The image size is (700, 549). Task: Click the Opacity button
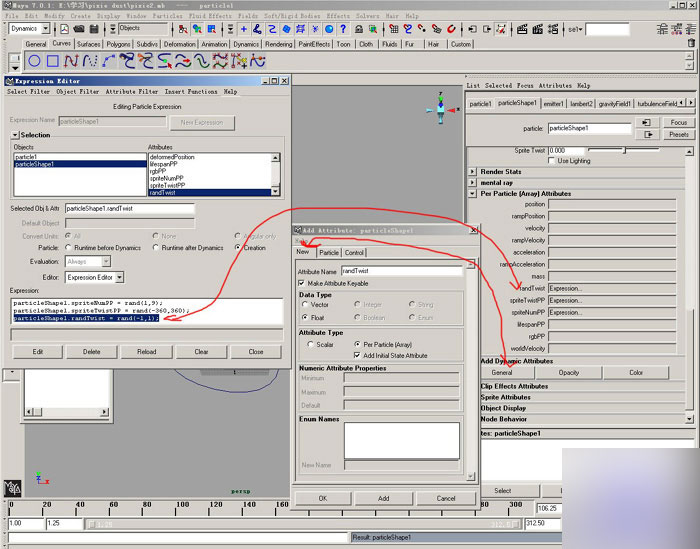[569, 372]
